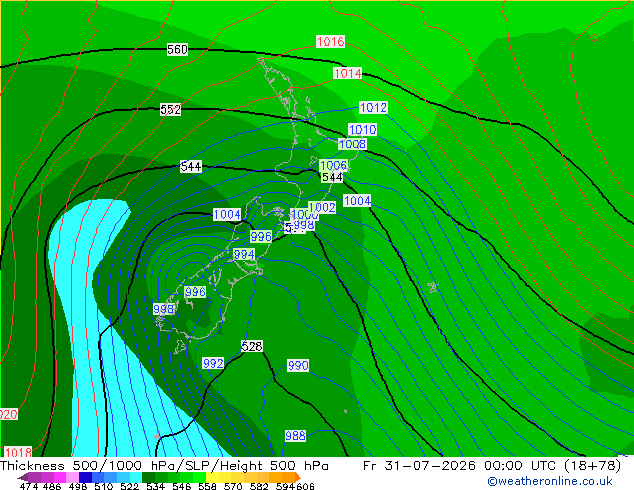
Task: Click the blue 1008 isobar label
Action: (353, 144)
